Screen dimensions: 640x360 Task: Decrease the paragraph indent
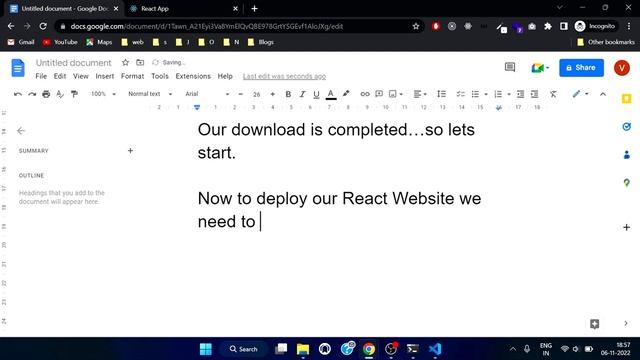[520, 94]
